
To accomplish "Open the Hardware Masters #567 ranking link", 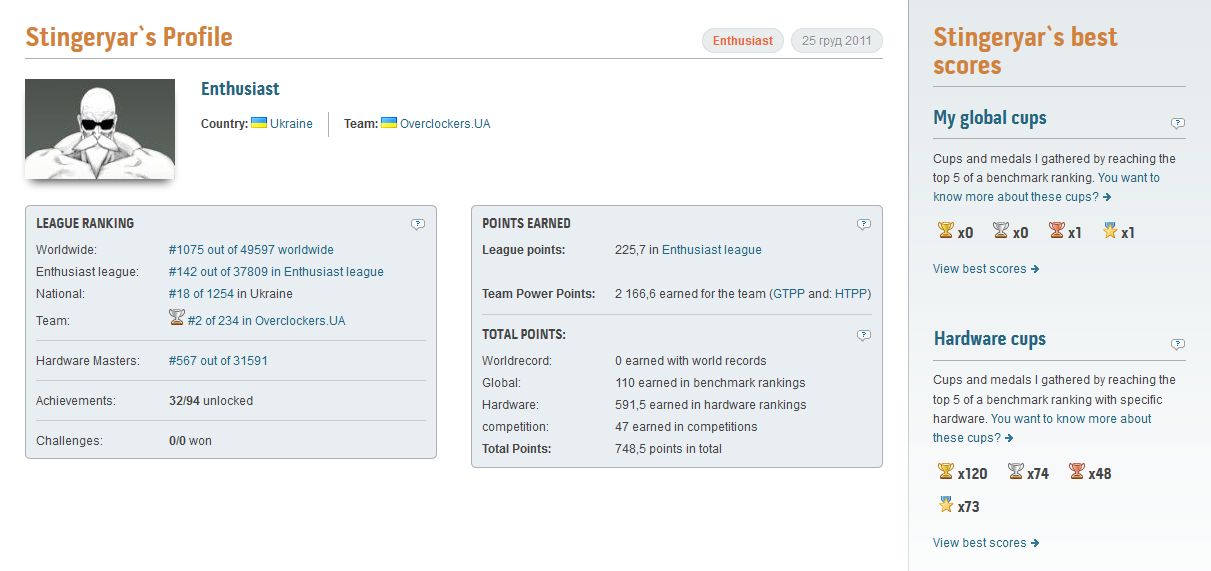I will (218, 361).
